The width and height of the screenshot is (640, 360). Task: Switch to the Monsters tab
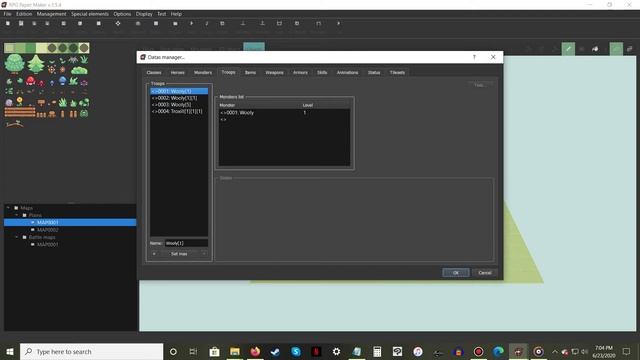(x=203, y=73)
